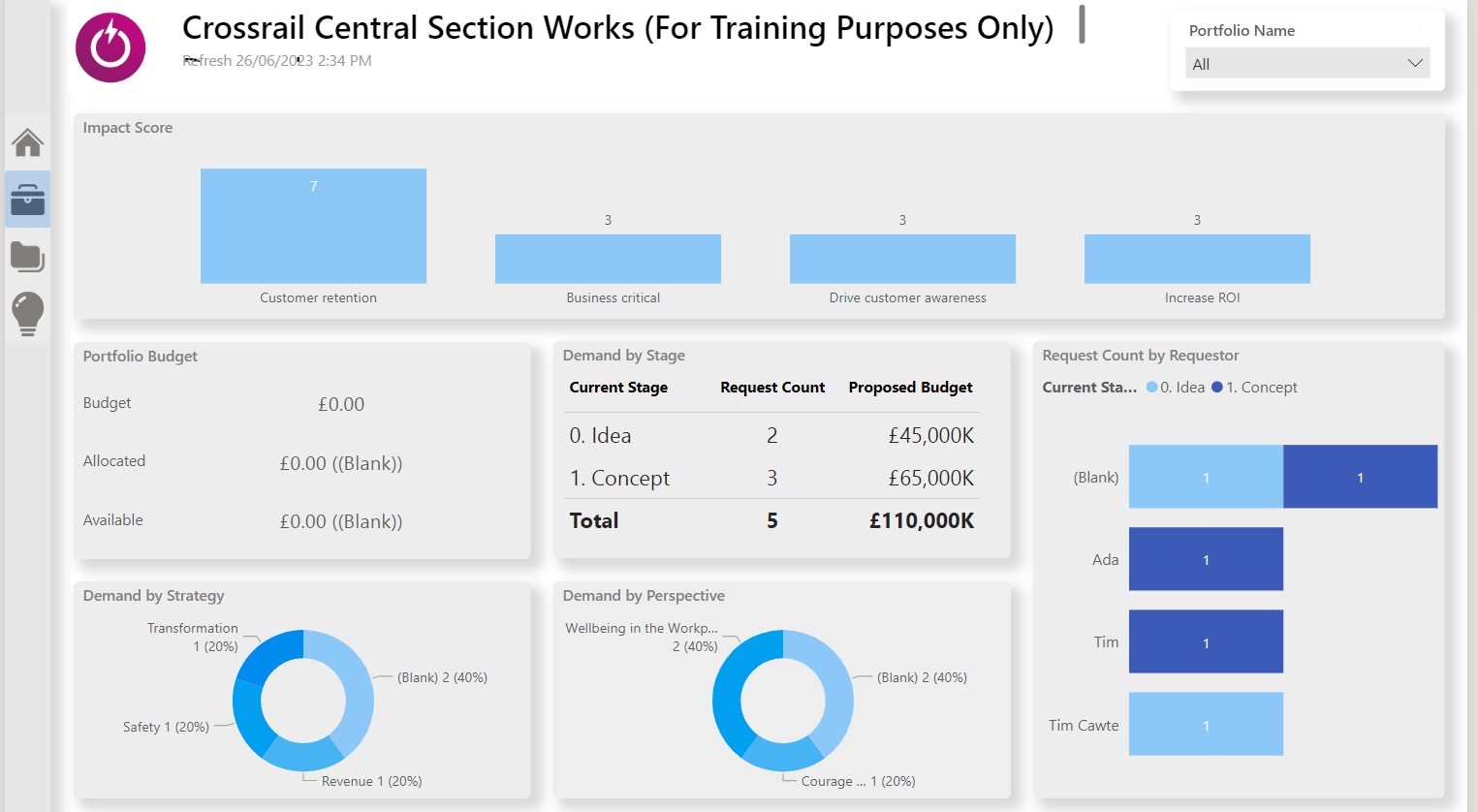Select the '0. Idea' table row label
The height and width of the screenshot is (812, 1478).
click(600, 436)
